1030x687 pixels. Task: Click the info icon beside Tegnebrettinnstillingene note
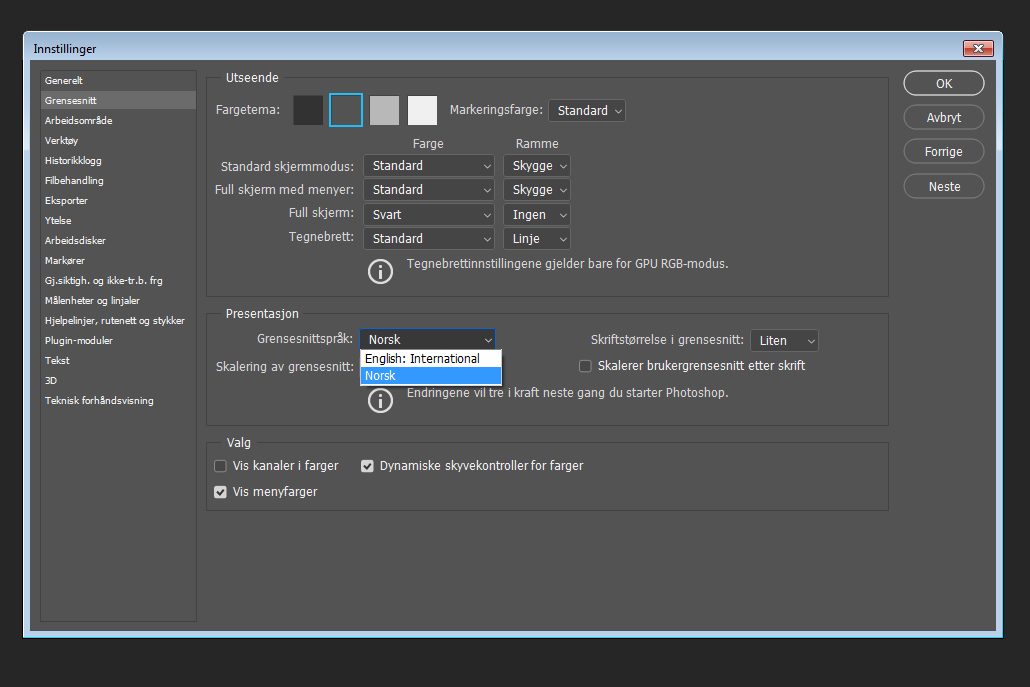tap(380, 271)
